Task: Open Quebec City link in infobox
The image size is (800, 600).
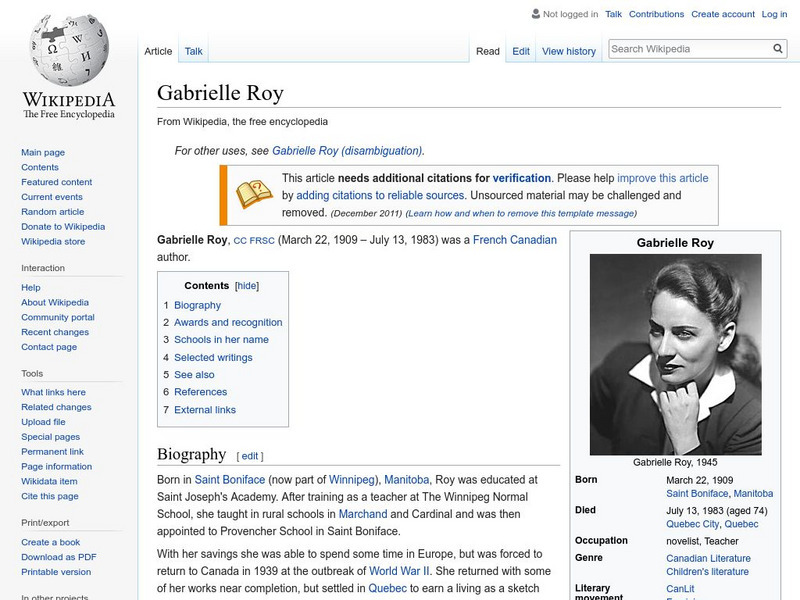Action: (692, 524)
